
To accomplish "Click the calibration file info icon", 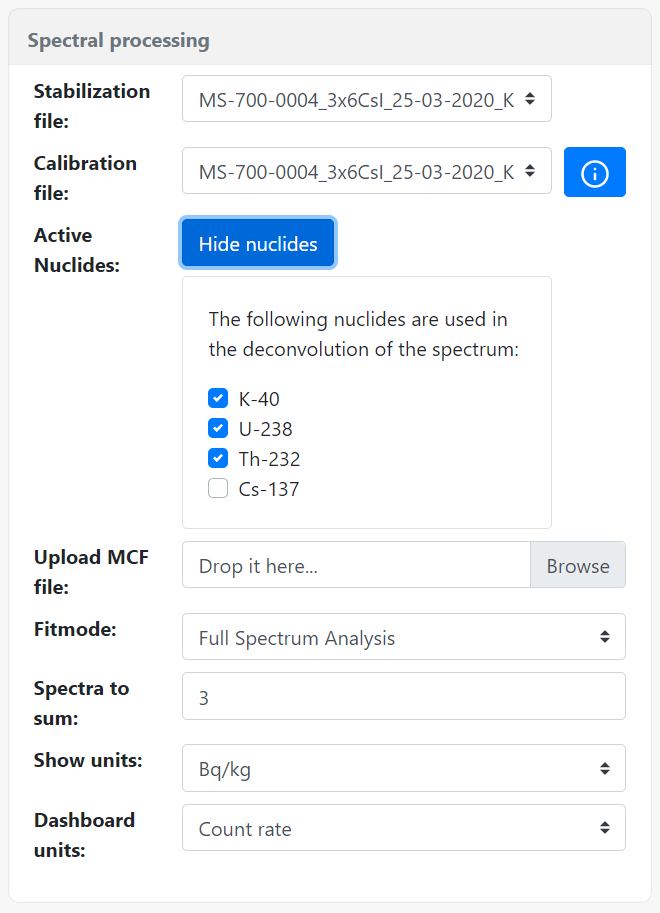I will coord(594,172).
